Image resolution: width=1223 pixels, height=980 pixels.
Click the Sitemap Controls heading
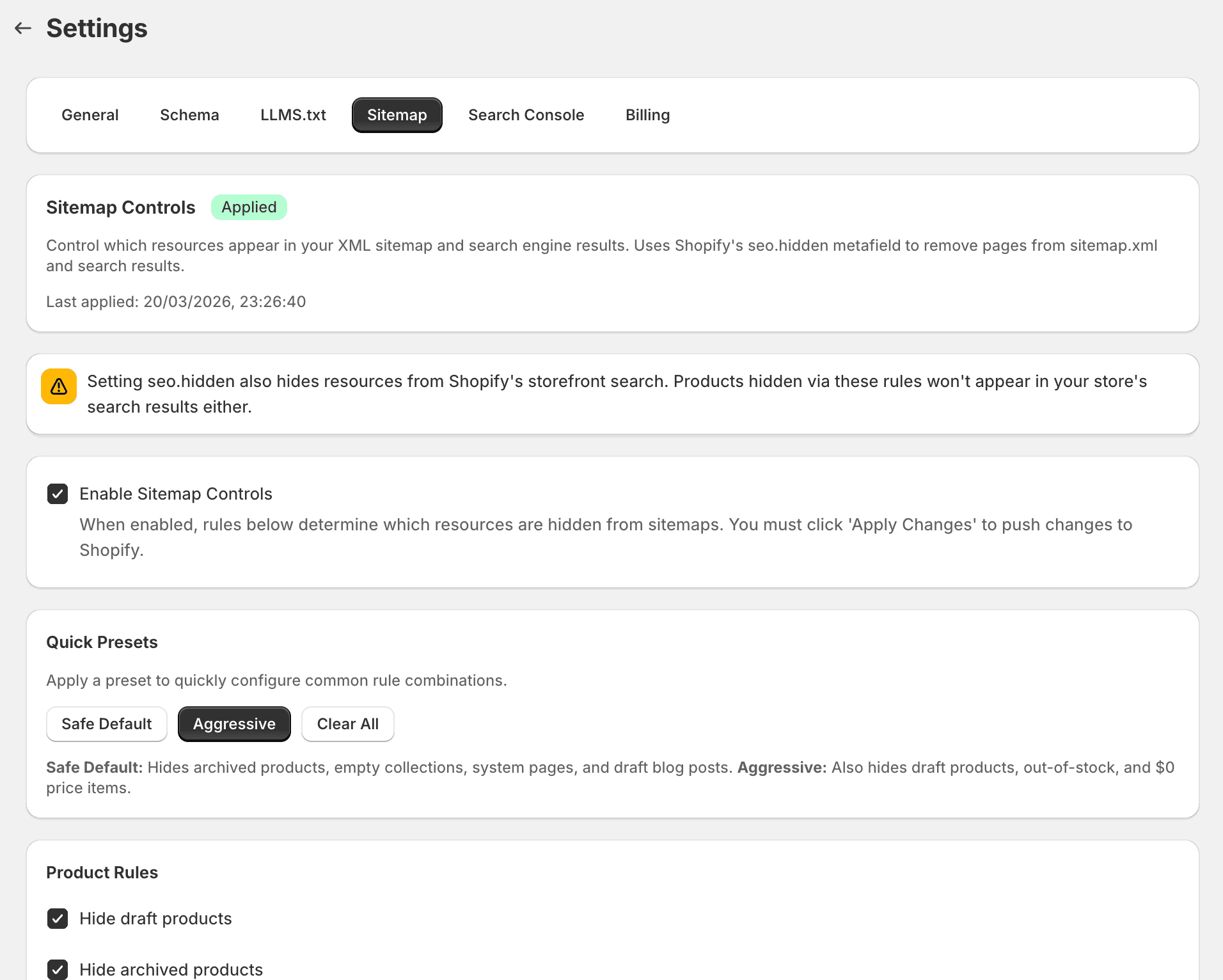click(120, 207)
